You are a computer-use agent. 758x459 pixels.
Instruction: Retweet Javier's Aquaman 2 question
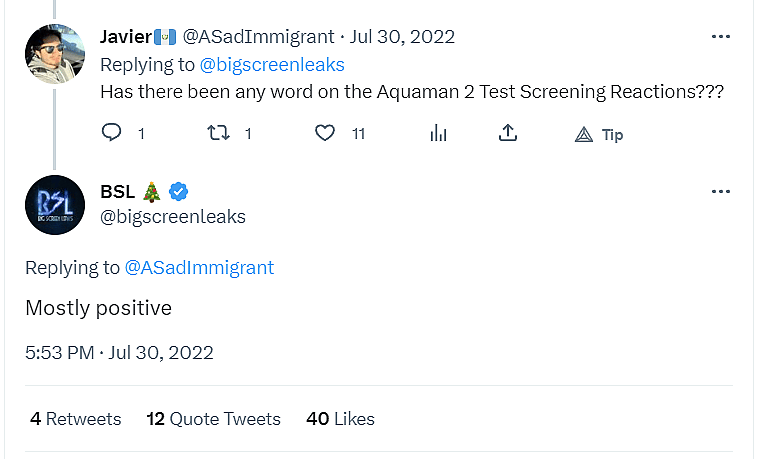tap(217, 133)
